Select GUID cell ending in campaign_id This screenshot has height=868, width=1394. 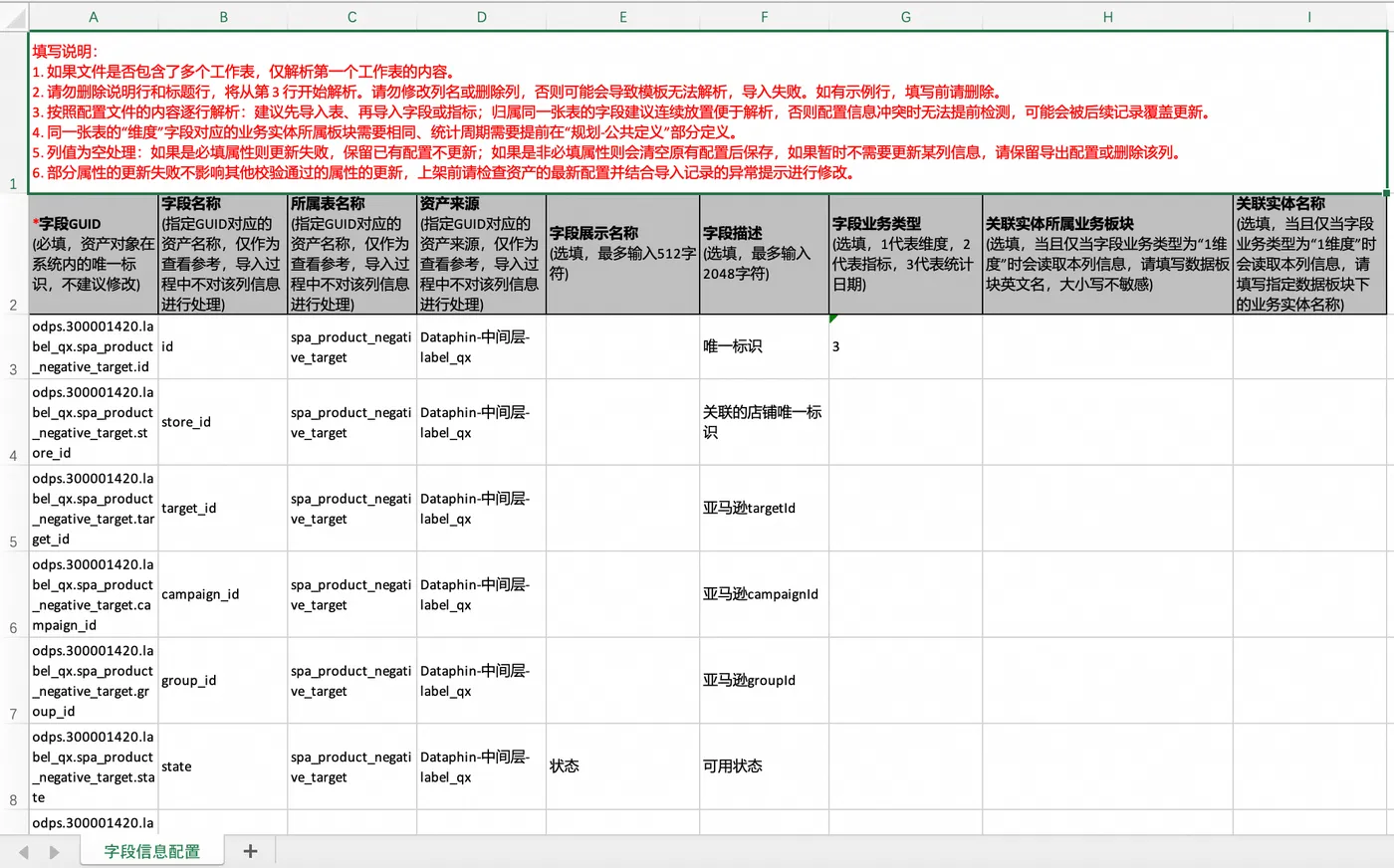pos(94,594)
